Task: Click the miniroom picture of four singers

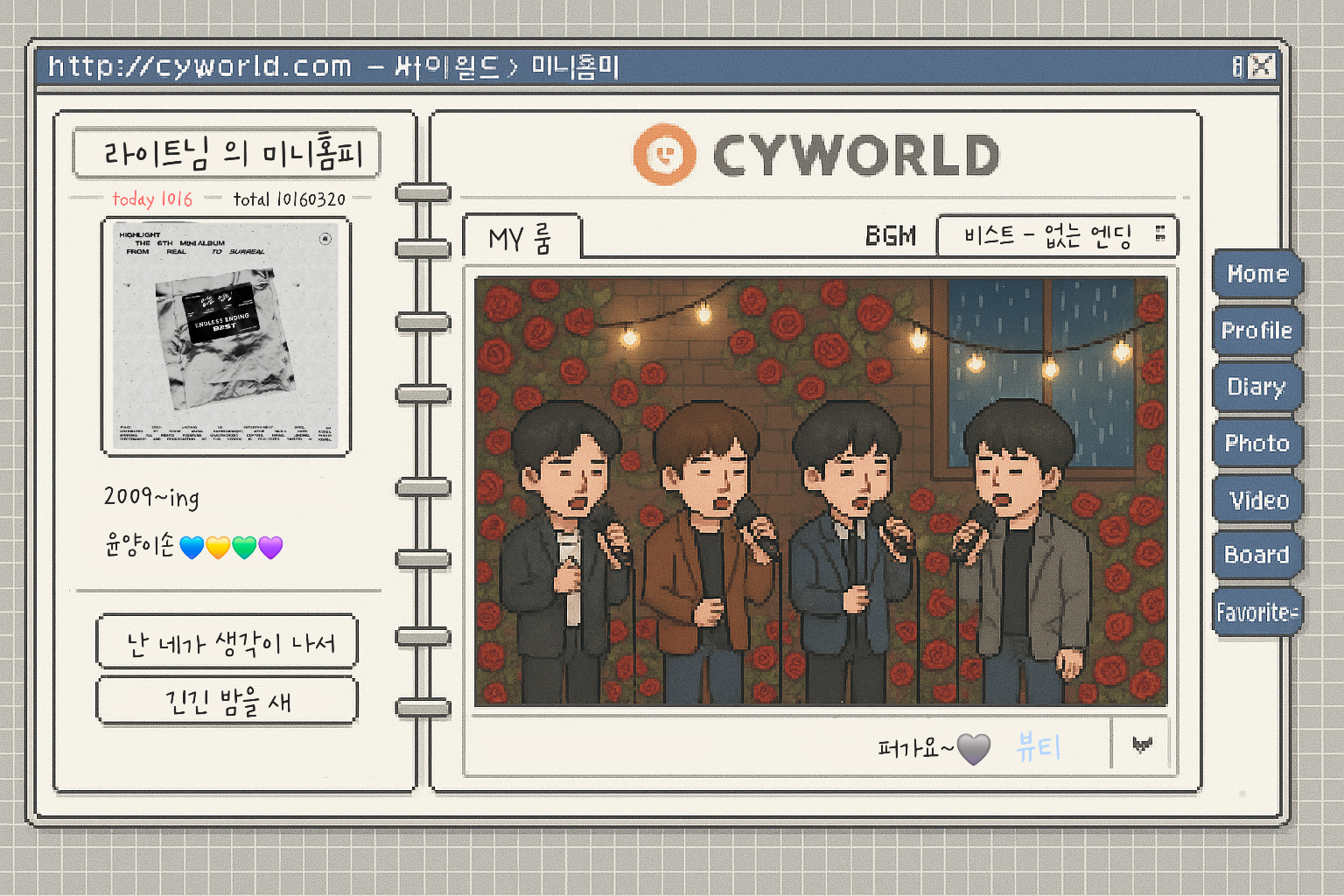Action: pos(821,492)
